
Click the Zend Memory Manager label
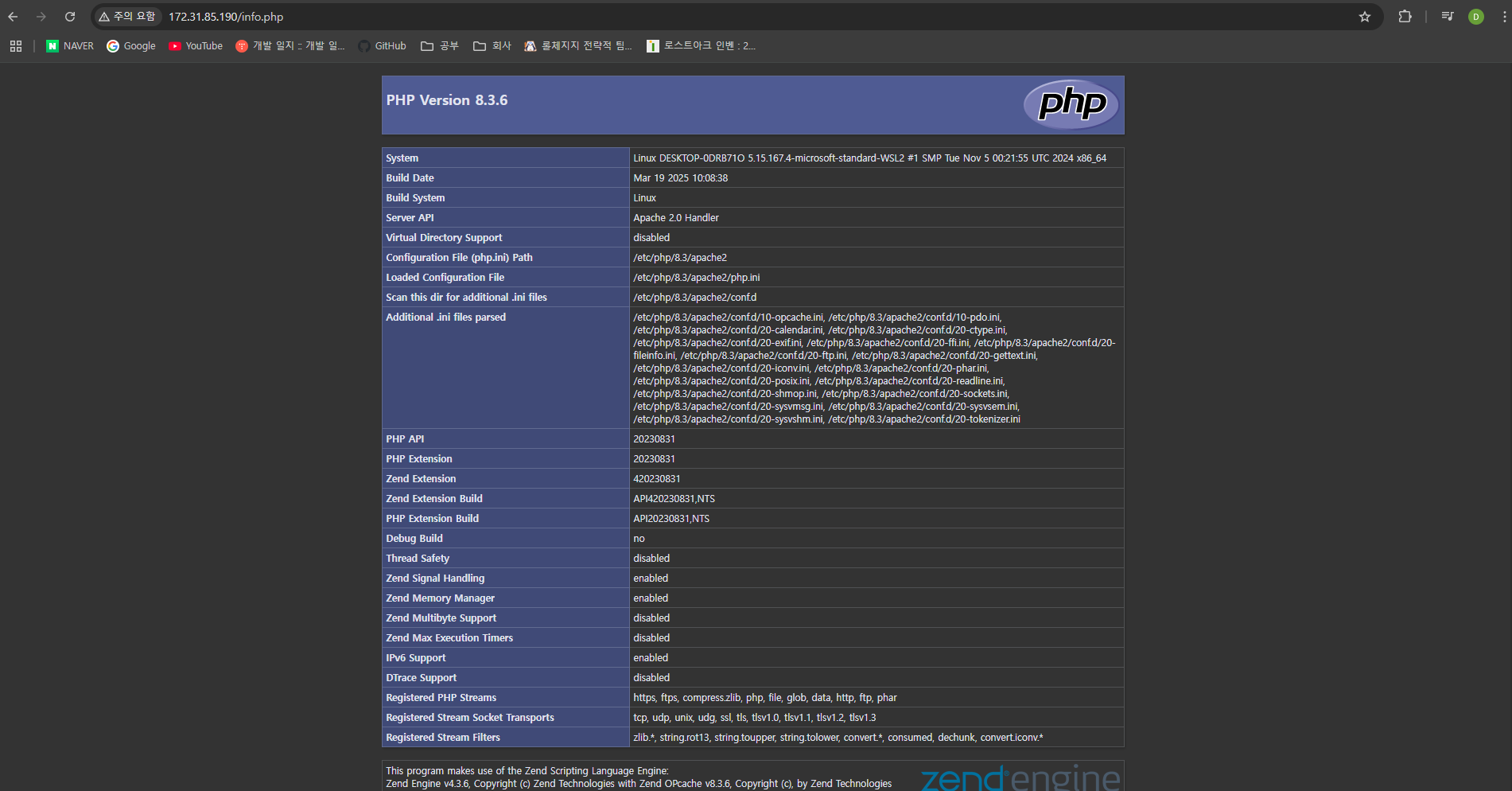pyautogui.click(x=440, y=598)
